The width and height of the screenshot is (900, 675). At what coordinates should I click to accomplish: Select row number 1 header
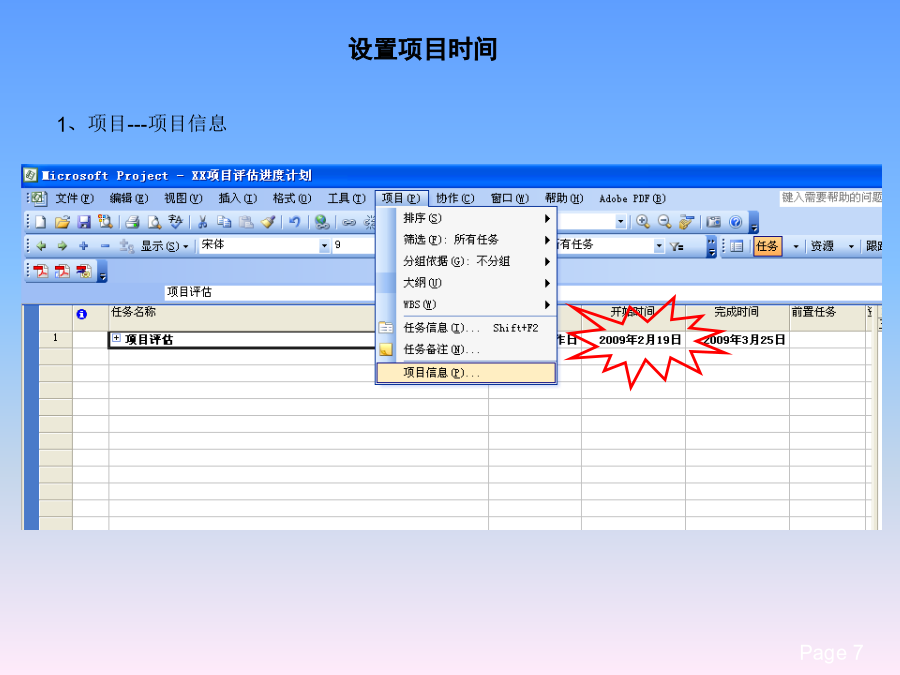point(55,339)
